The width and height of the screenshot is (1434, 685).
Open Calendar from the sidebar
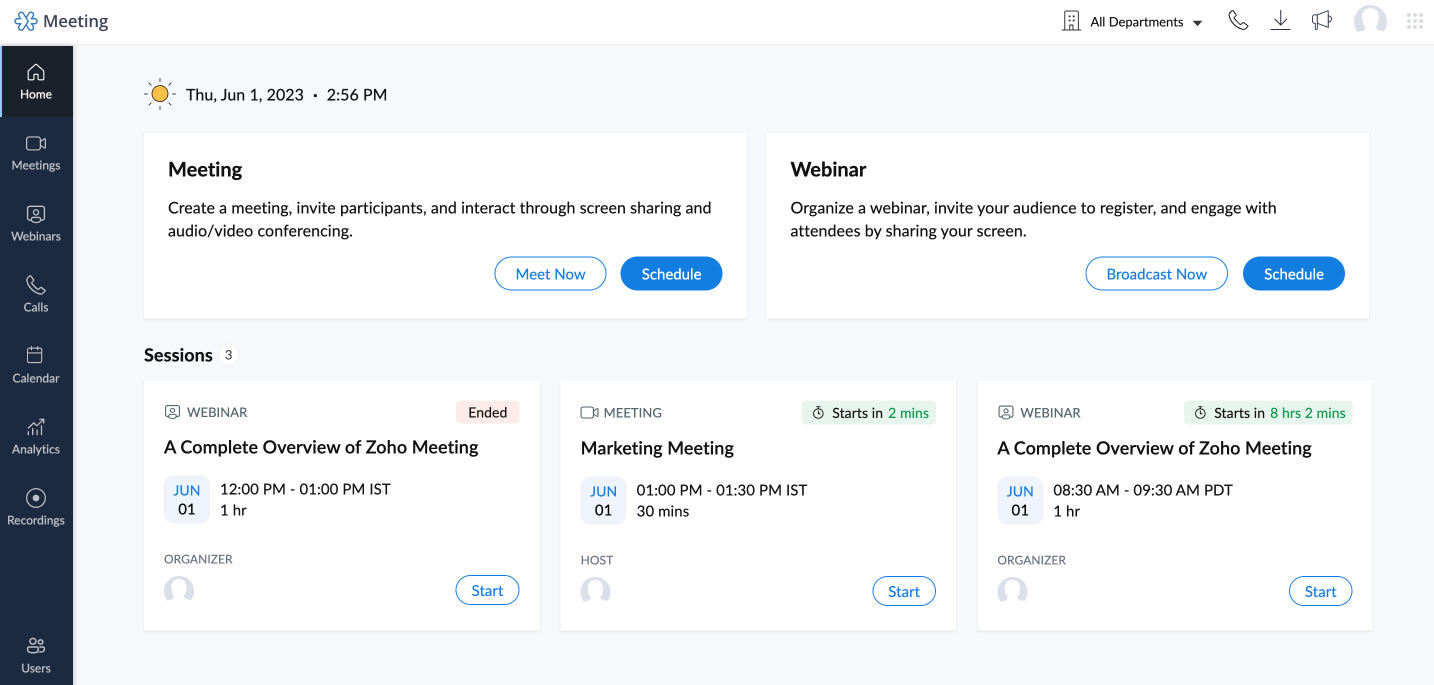point(36,366)
